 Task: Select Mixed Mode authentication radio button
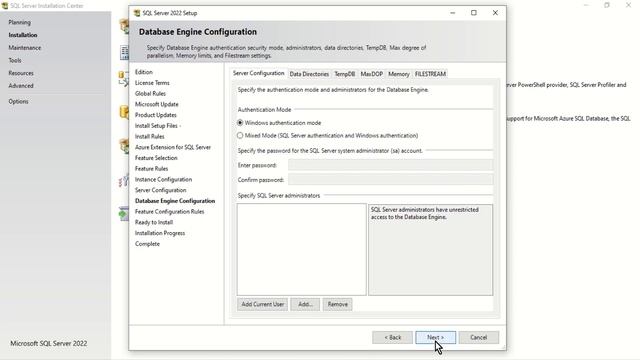[x=240, y=136]
